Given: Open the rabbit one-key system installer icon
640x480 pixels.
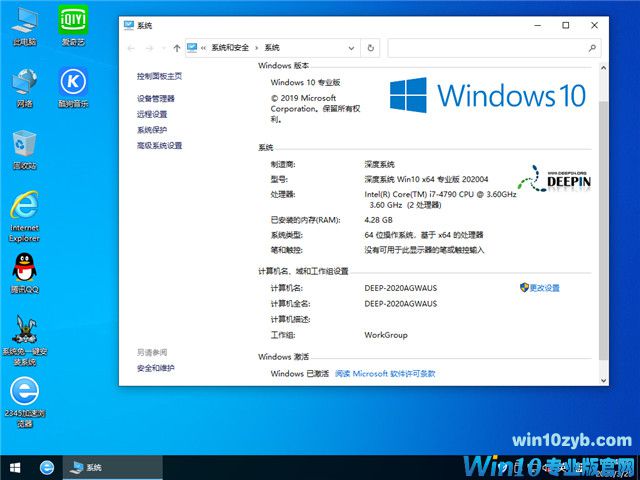Looking at the screenshot, I should point(24,340).
